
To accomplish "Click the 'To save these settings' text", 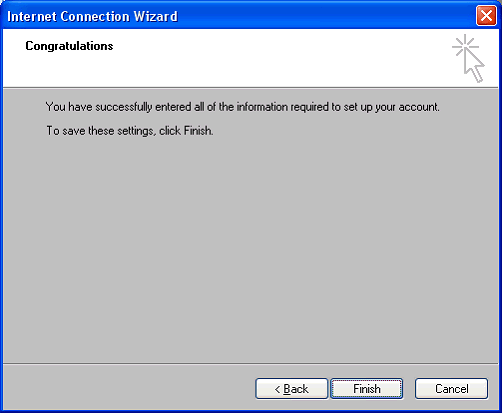I will click(x=130, y=131).
